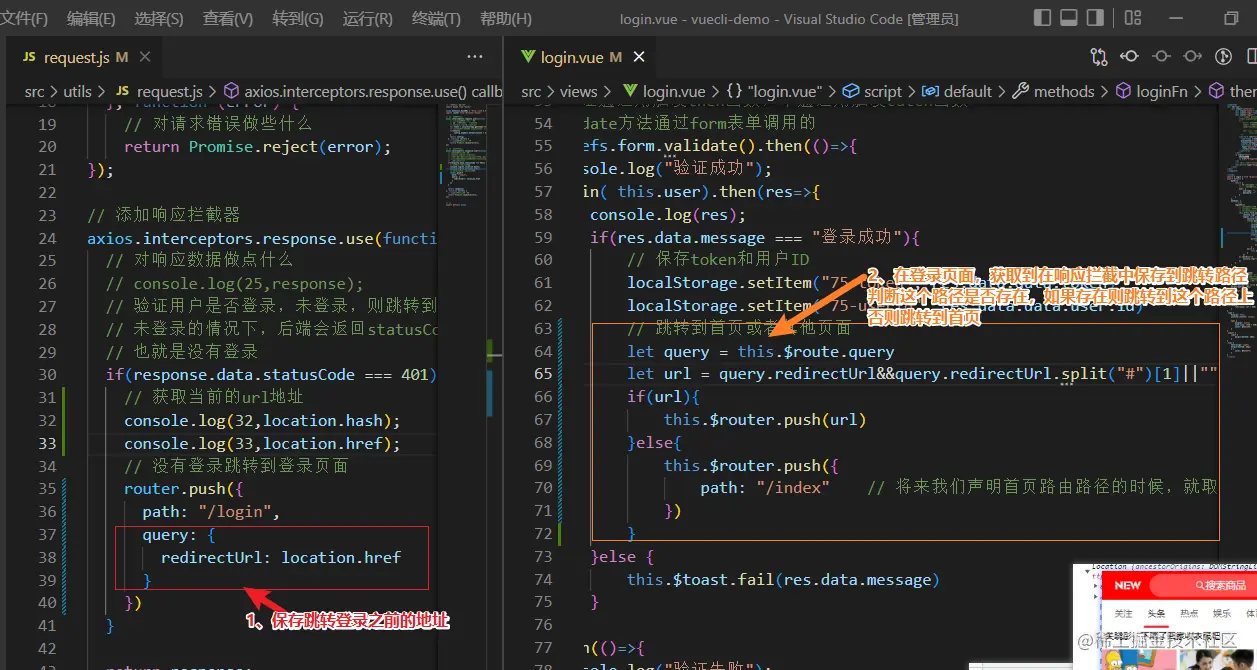Click the cube icon before axios.interceptors breadcrumb

click(x=231, y=91)
